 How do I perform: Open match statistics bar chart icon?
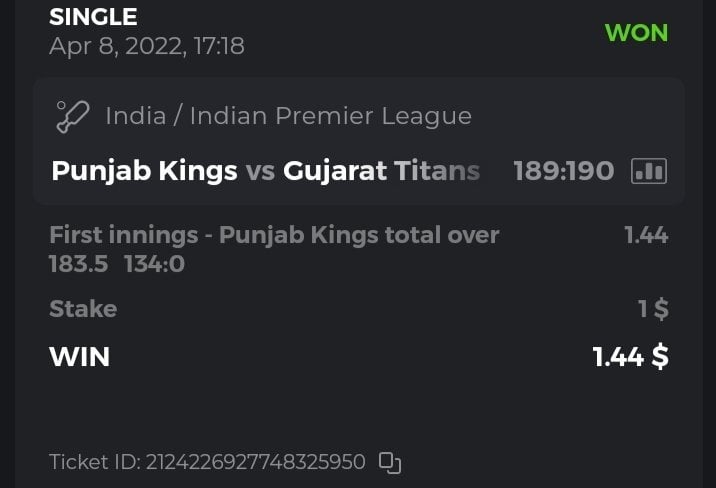pos(649,171)
